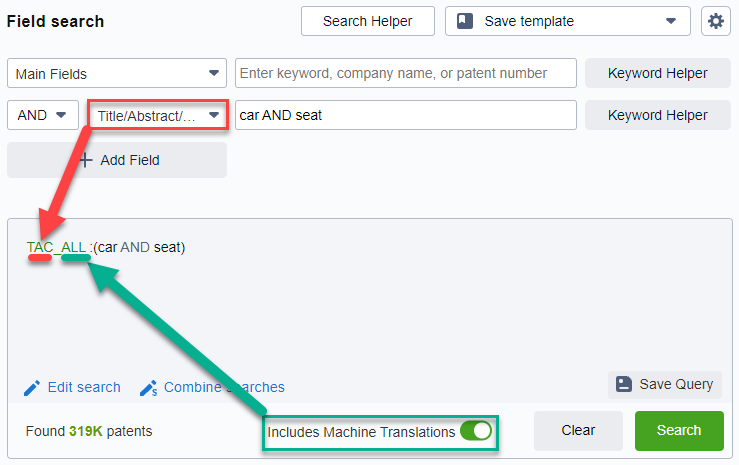Click the plus icon for Add Field

click(x=85, y=160)
